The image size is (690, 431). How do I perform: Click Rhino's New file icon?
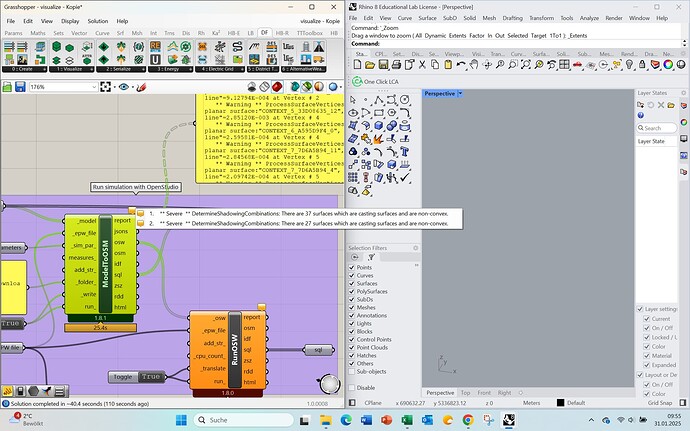(357, 65)
